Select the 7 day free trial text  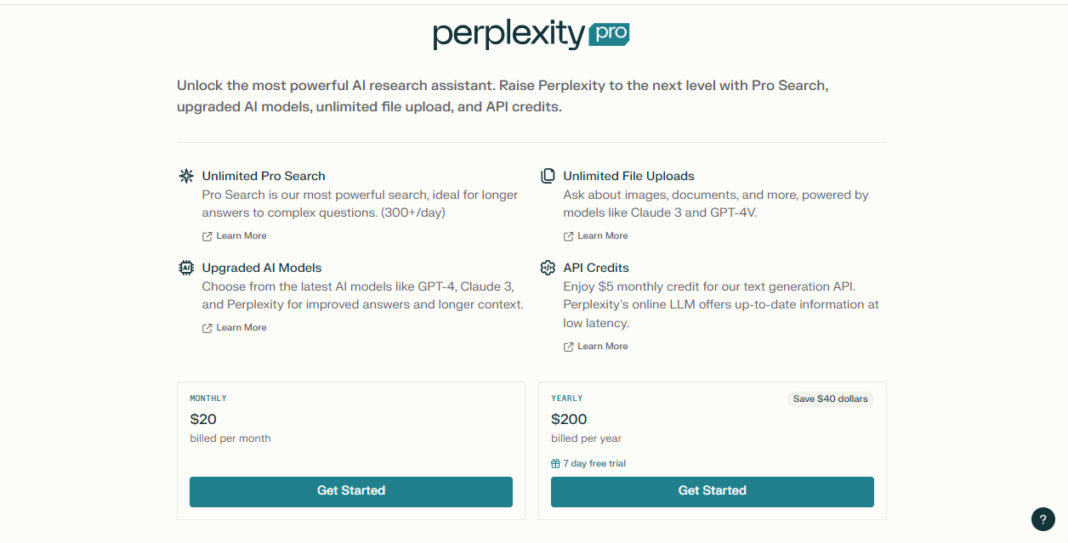(x=595, y=464)
